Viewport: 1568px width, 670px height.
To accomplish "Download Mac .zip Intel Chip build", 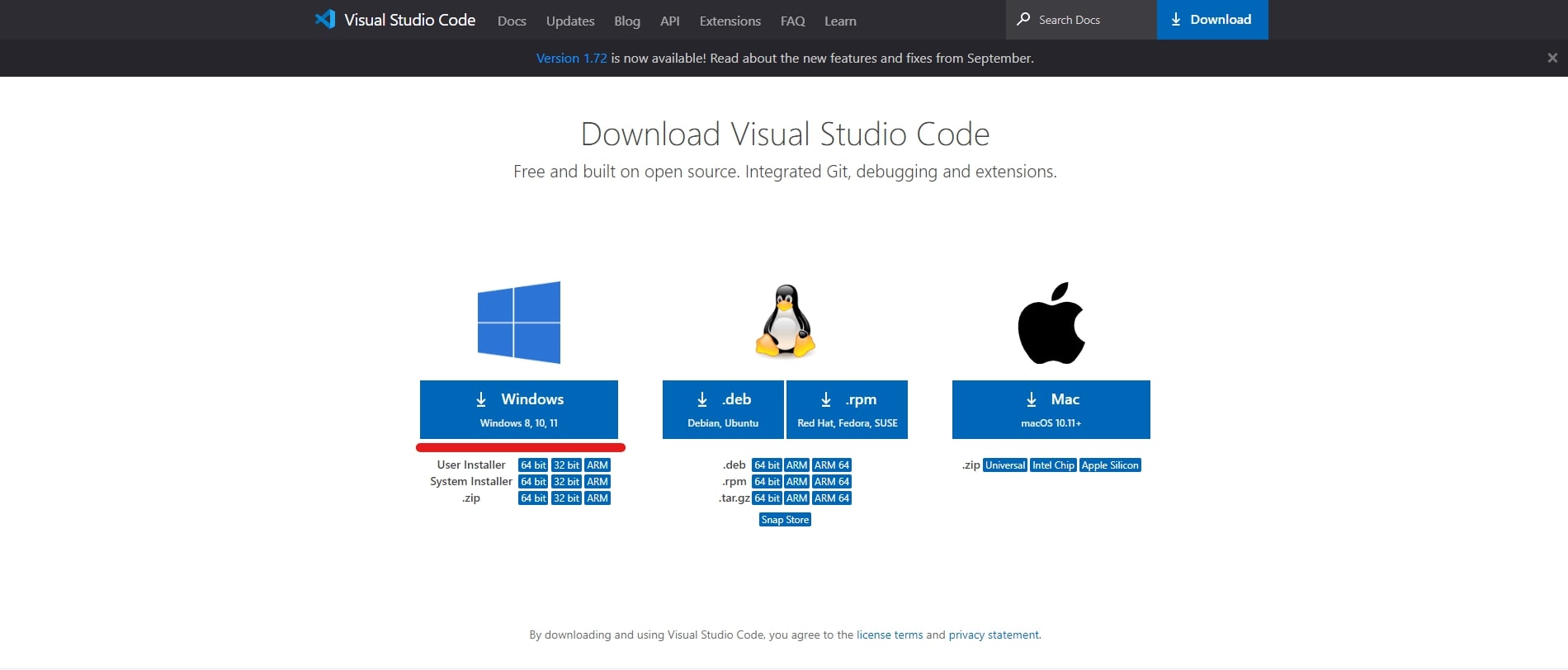I will click(x=1053, y=465).
